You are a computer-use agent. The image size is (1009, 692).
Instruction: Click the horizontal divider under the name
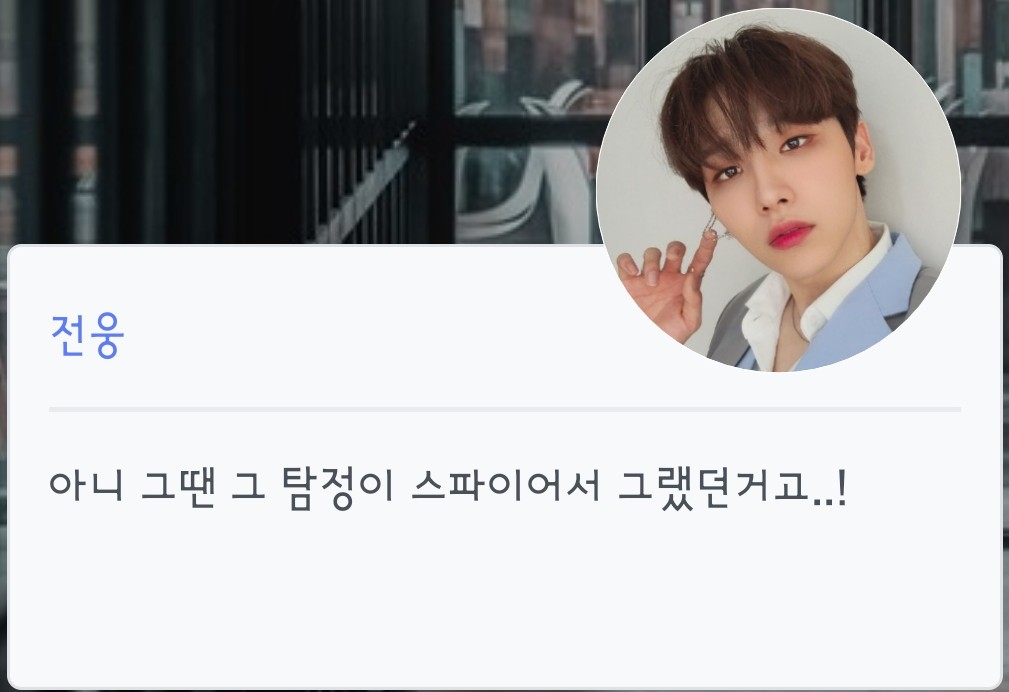tap(504, 409)
